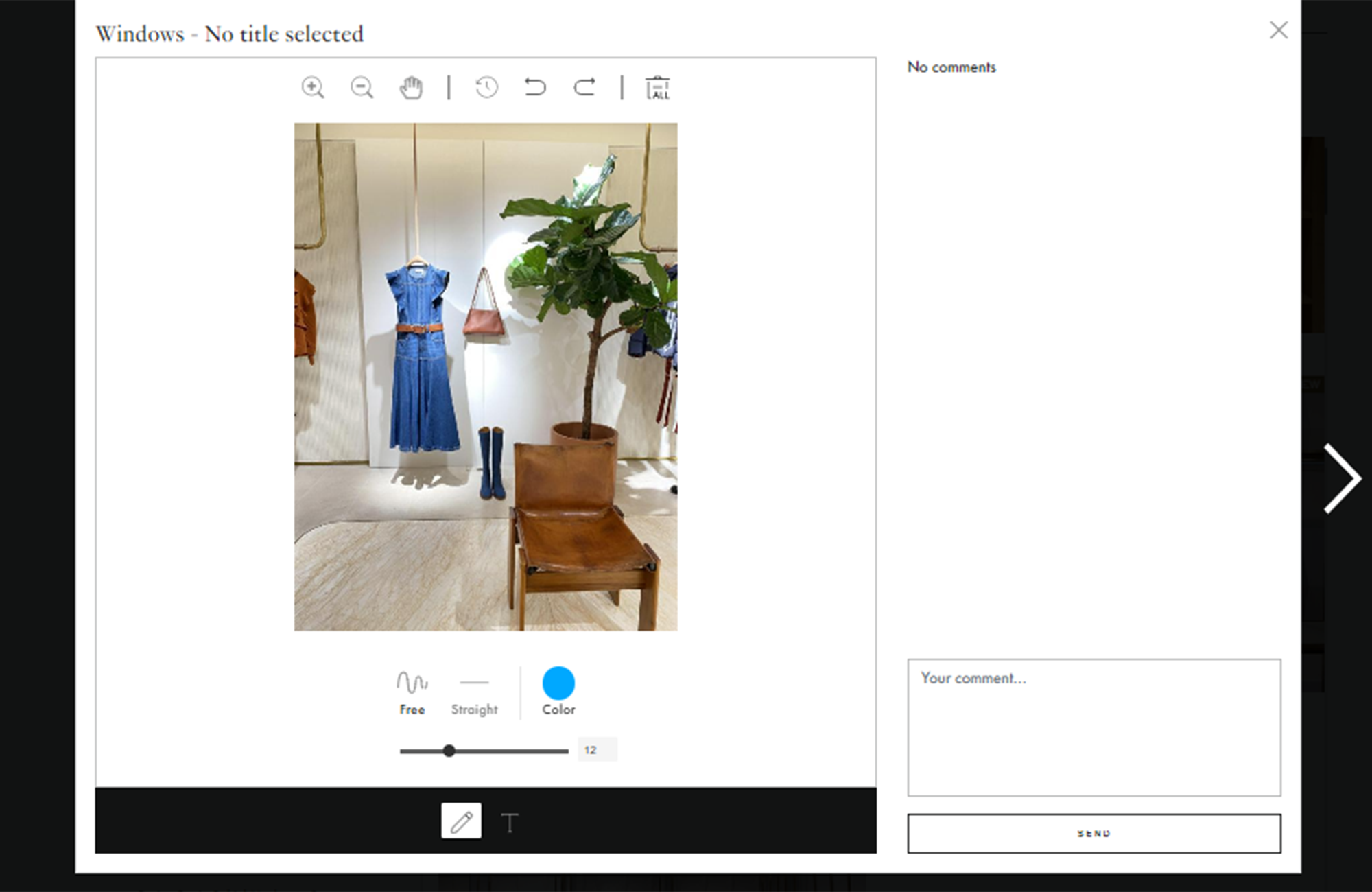Undo the last annotation

point(535,87)
